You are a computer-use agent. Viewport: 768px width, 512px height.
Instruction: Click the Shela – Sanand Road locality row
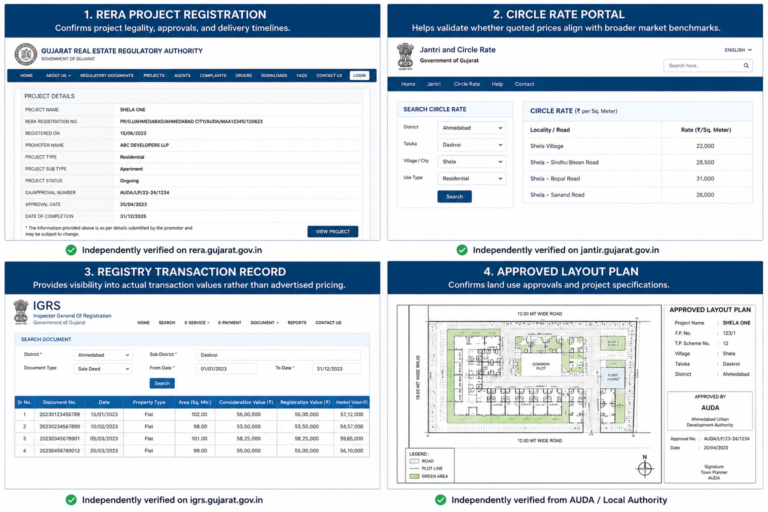pyautogui.click(x=638, y=195)
